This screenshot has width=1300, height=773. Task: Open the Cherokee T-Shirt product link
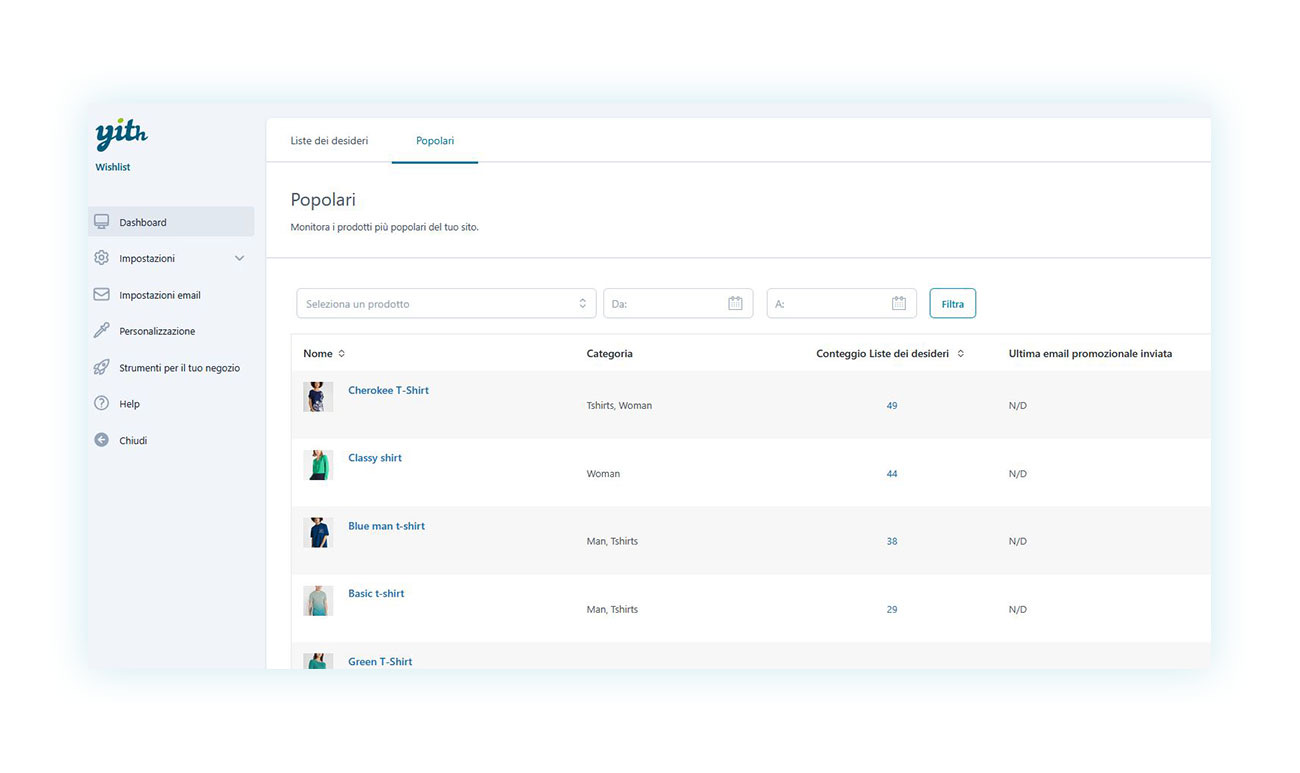click(388, 390)
